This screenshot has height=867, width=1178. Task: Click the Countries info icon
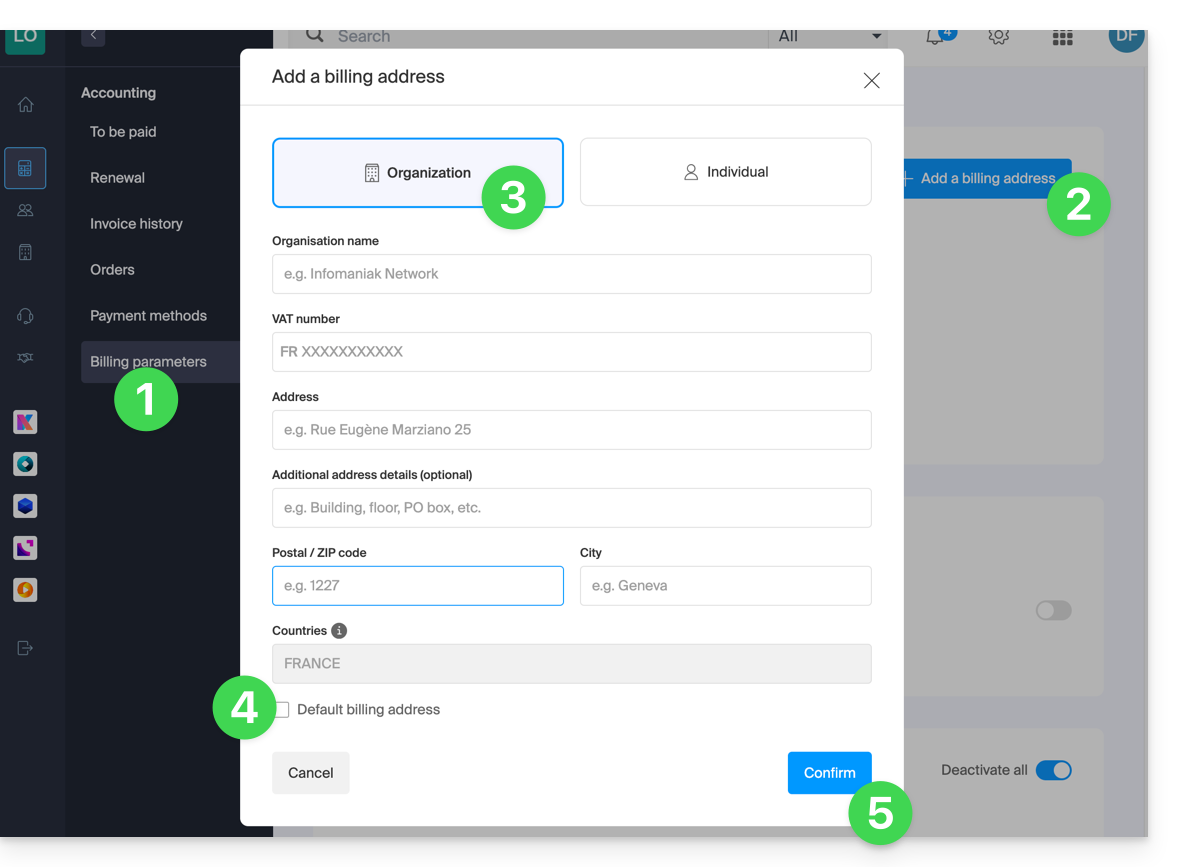(x=339, y=631)
